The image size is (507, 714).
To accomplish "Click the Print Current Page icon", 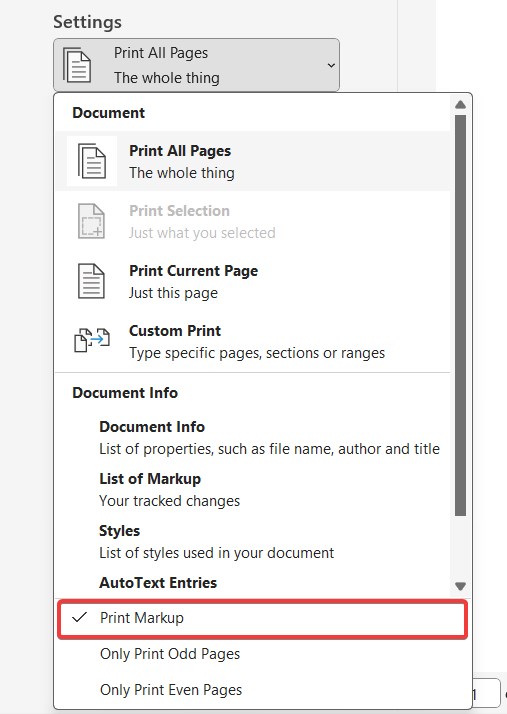I will tap(91, 281).
